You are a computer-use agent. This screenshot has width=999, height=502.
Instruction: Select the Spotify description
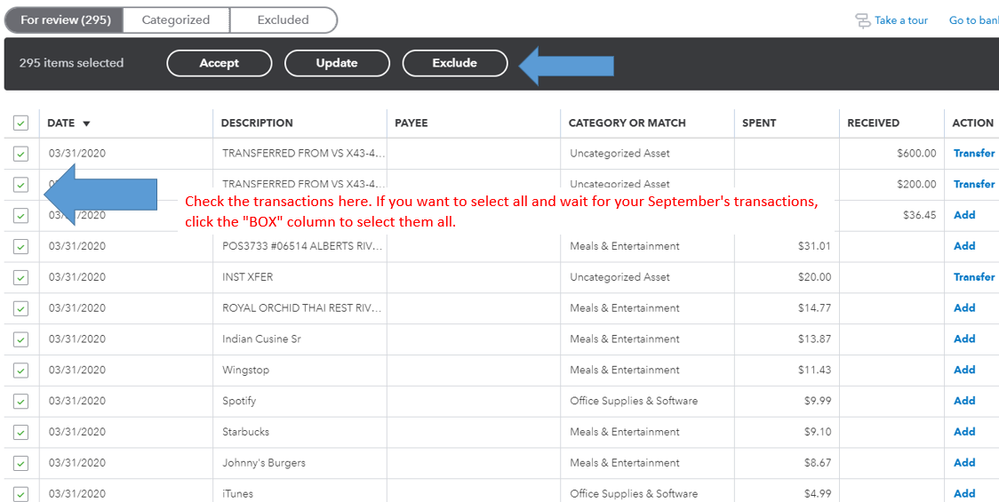coord(239,401)
